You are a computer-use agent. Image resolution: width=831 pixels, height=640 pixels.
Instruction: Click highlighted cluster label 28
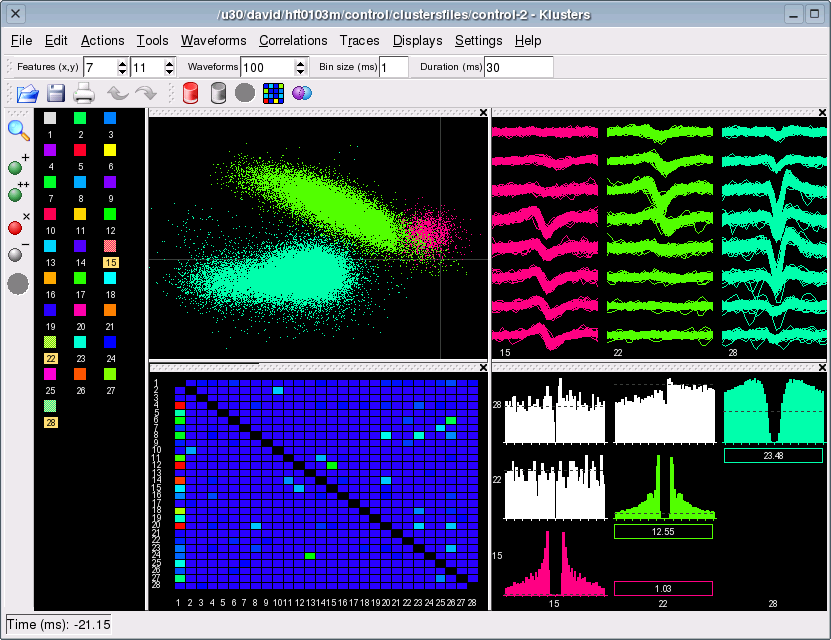point(50,422)
